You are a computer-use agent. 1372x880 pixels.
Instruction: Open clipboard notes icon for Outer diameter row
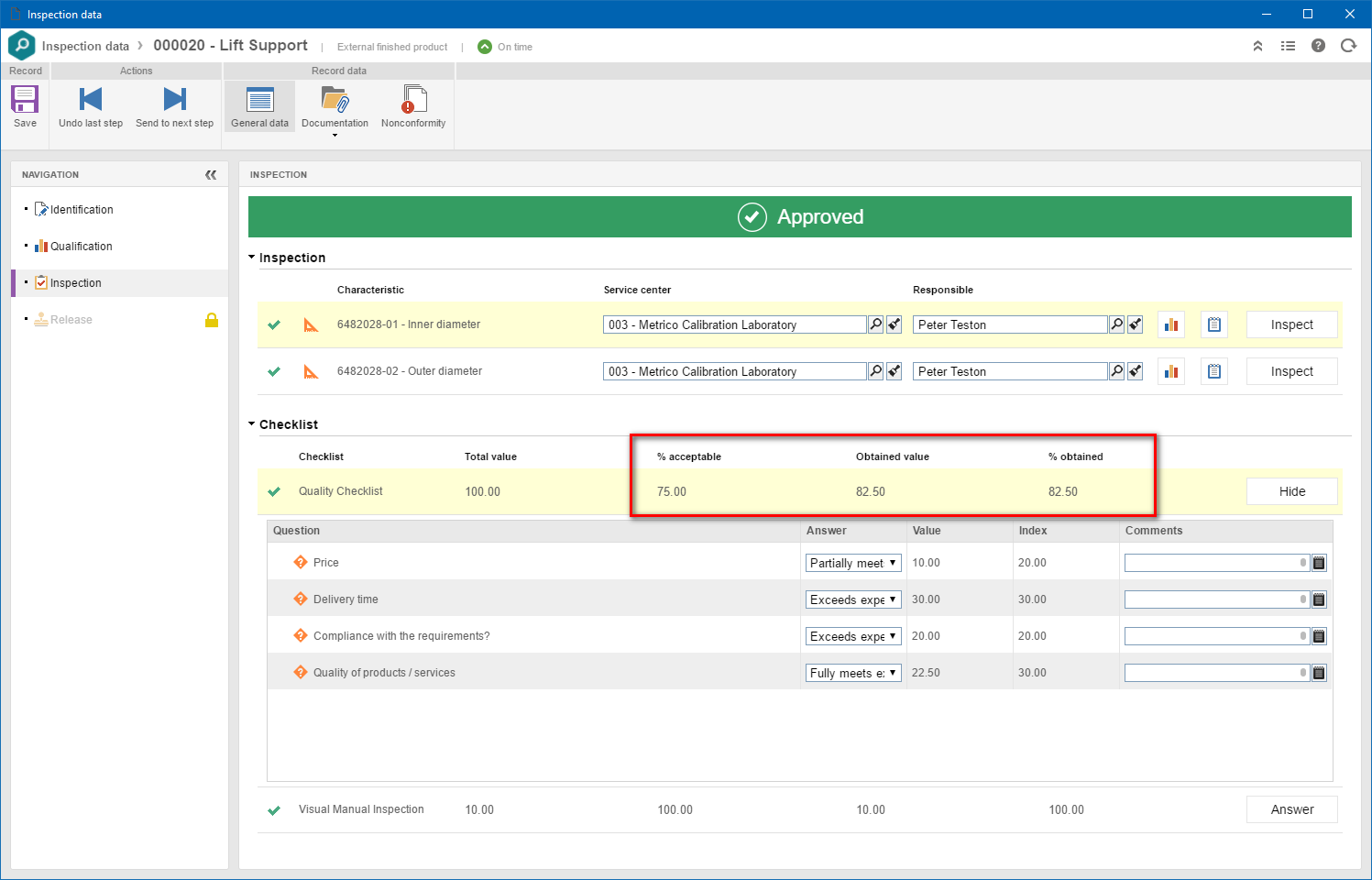pyautogui.click(x=1214, y=371)
